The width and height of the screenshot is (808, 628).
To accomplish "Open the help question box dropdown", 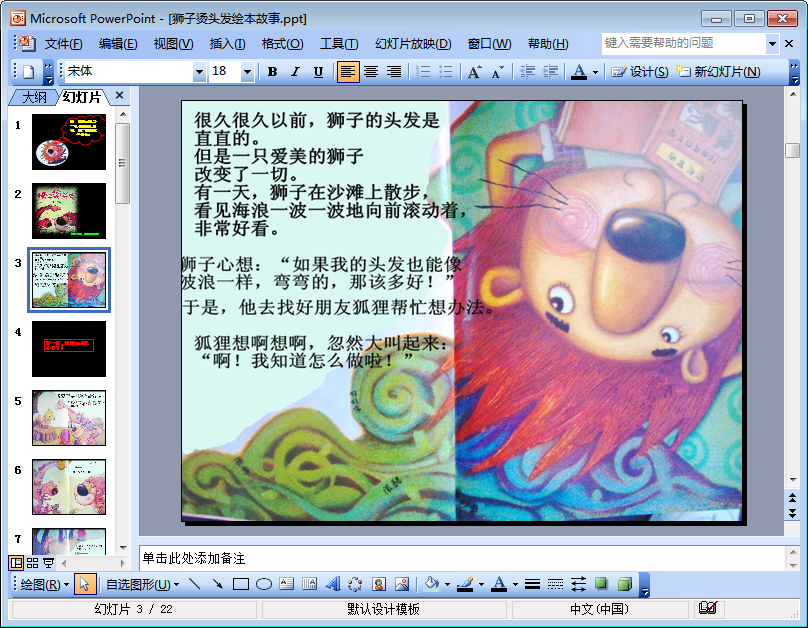I will click(772, 44).
